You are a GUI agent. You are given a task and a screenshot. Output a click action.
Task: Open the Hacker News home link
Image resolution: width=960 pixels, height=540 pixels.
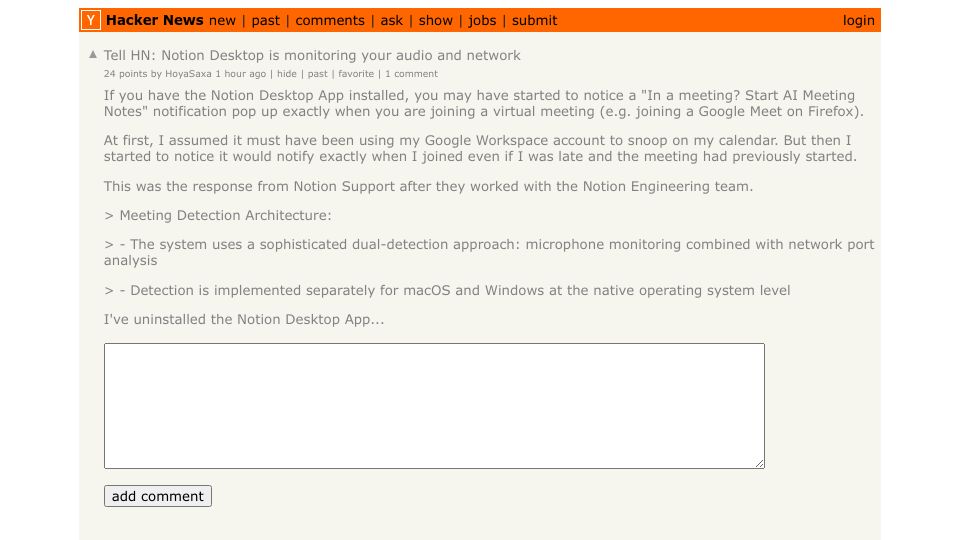click(154, 20)
